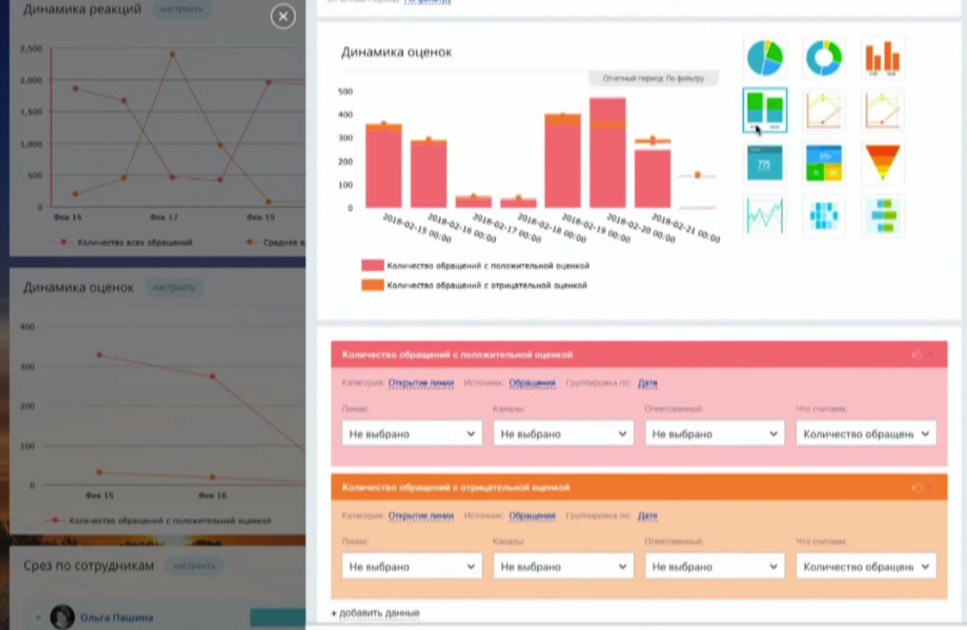Viewport: 967px width, 630px height.
Task: Open Что считаем dropdown in negative rating block
Action: [x=866, y=567]
